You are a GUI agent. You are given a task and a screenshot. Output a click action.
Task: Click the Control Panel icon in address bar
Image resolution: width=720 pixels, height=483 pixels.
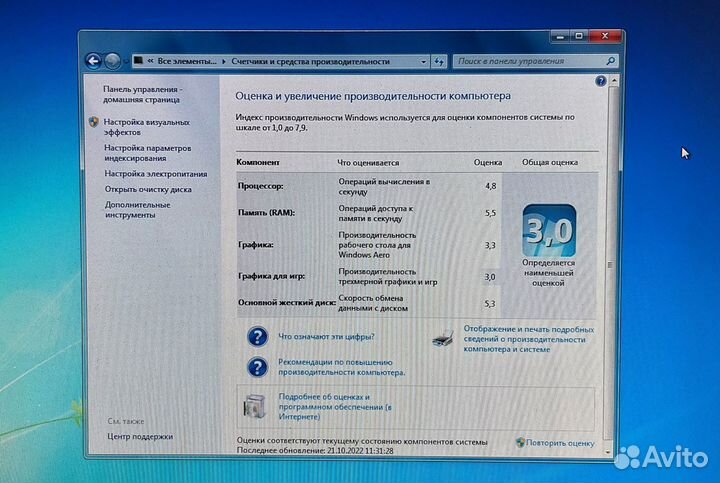138,61
